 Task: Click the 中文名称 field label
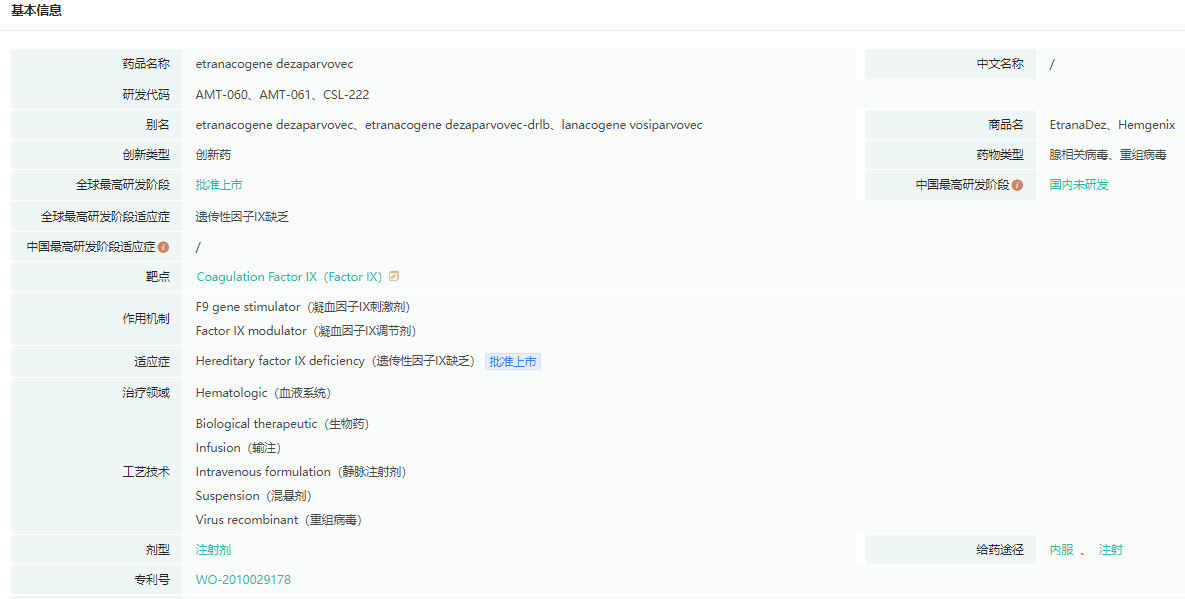pos(1000,64)
